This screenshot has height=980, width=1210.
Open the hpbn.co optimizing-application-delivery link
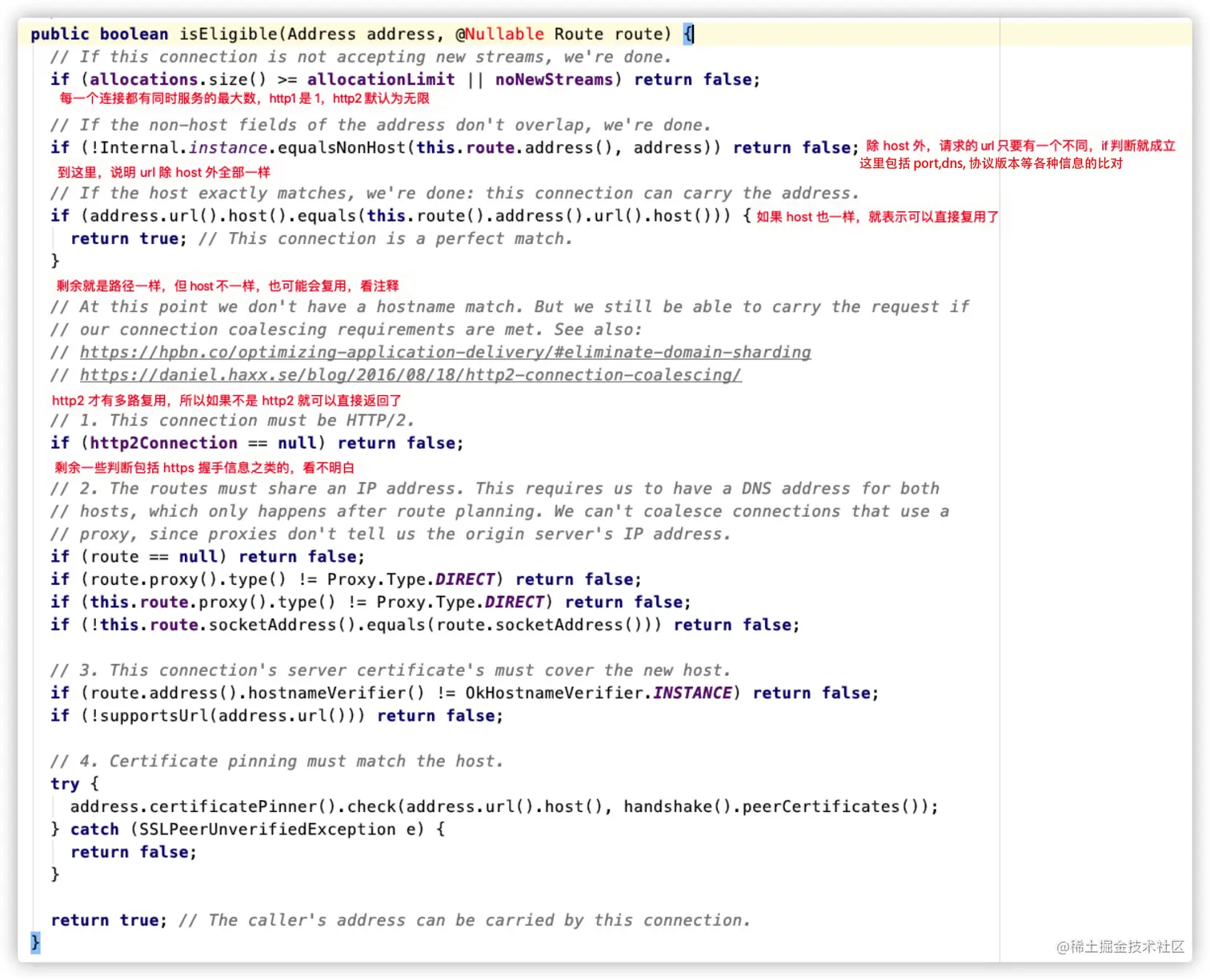click(445, 353)
